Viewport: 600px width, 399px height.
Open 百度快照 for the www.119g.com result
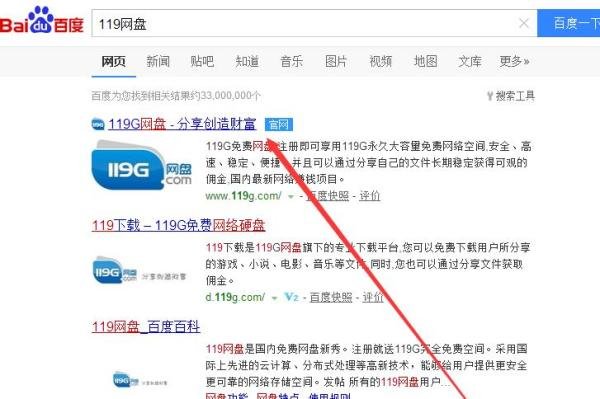click(x=328, y=196)
